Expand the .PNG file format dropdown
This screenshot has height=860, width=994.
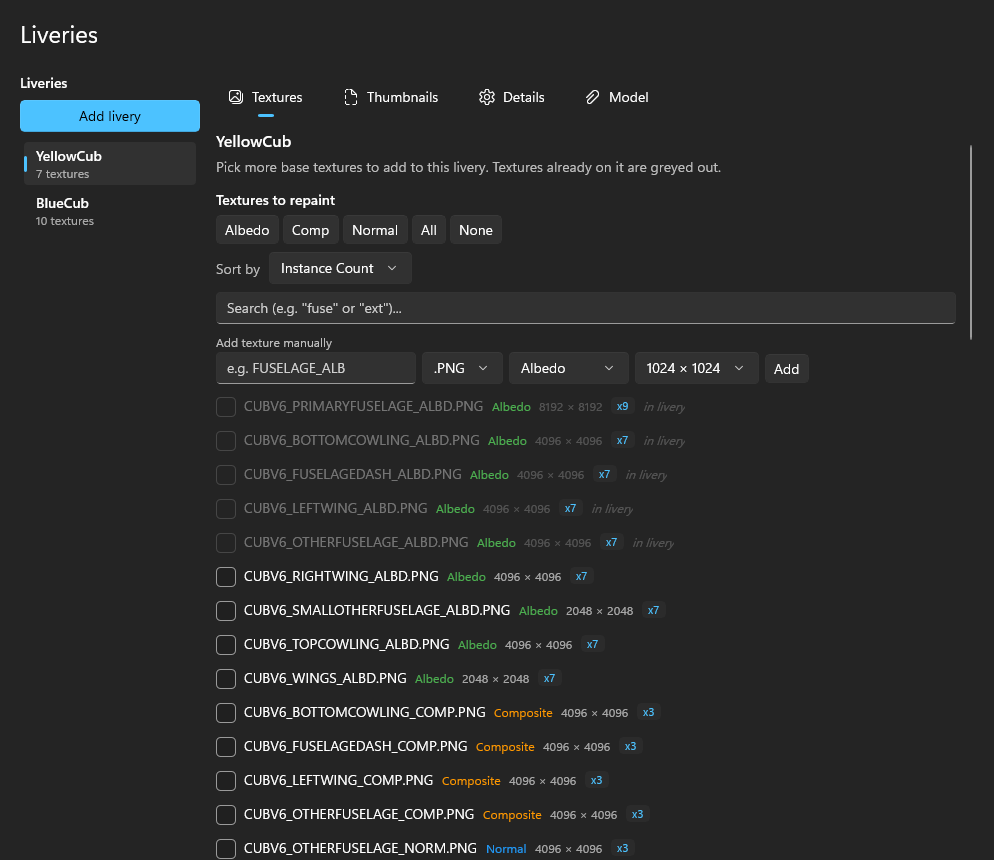click(x=462, y=368)
